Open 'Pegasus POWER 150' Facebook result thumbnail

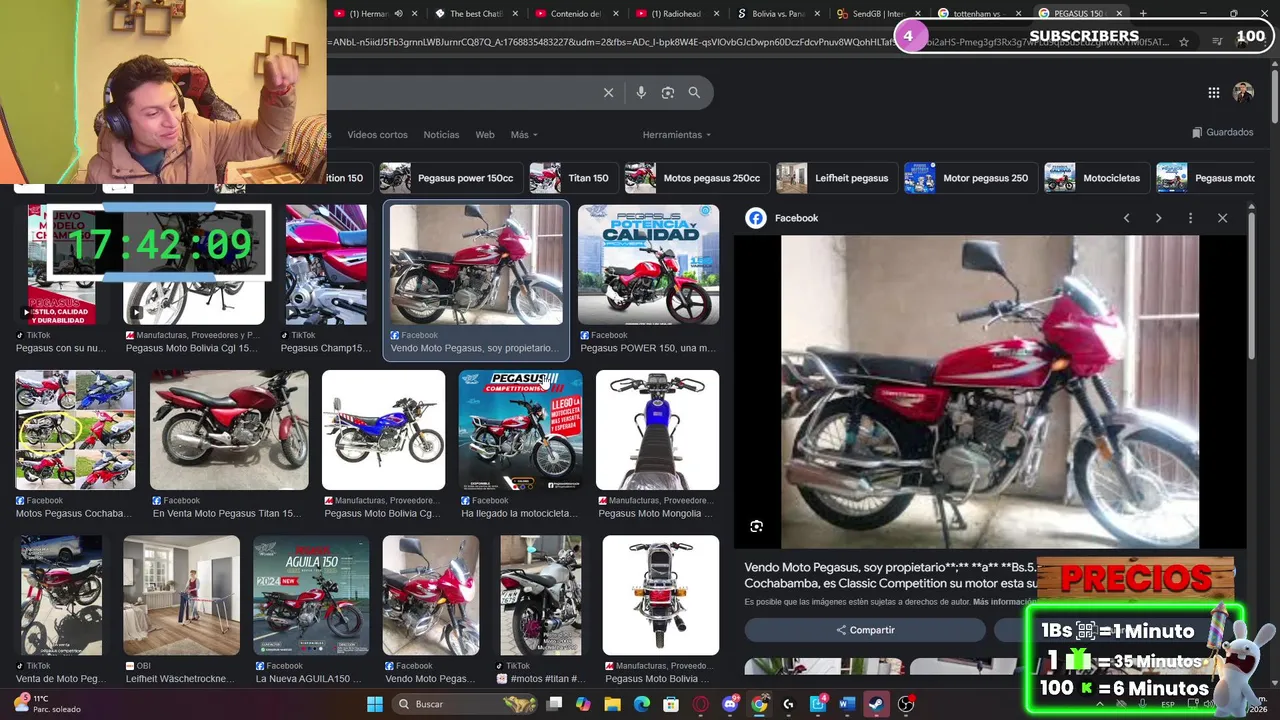648,265
